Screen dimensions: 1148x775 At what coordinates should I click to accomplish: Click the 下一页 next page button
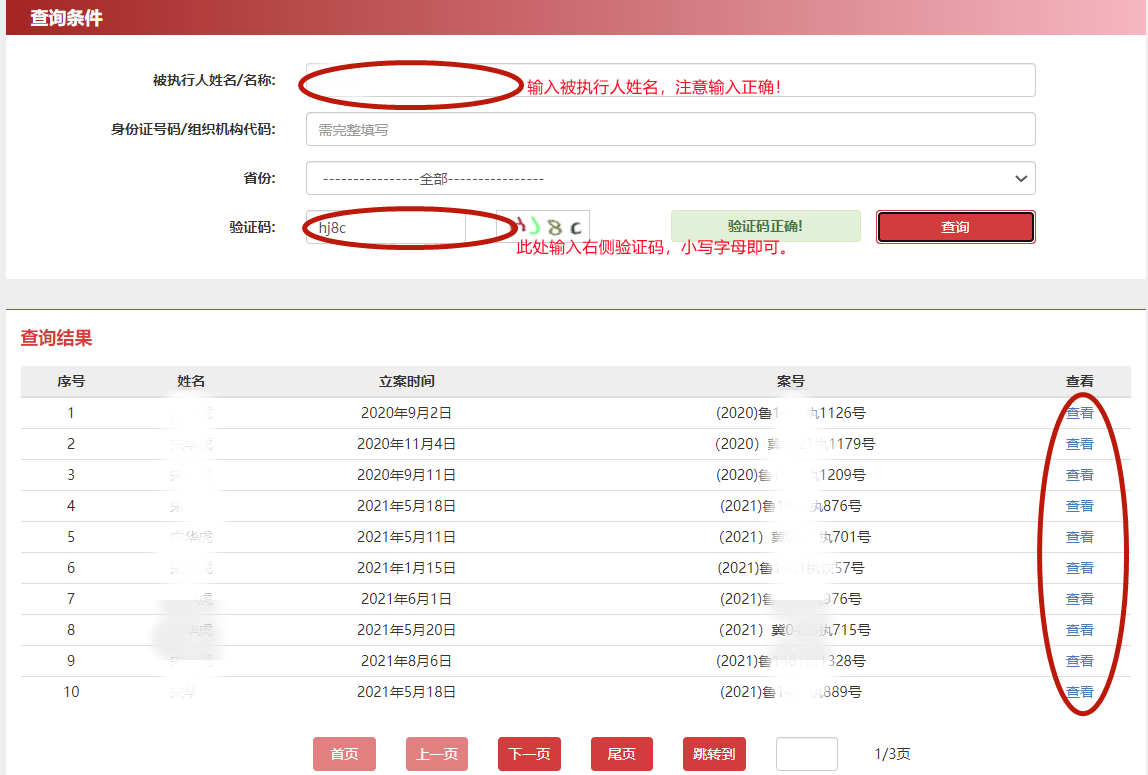tap(529, 754)
